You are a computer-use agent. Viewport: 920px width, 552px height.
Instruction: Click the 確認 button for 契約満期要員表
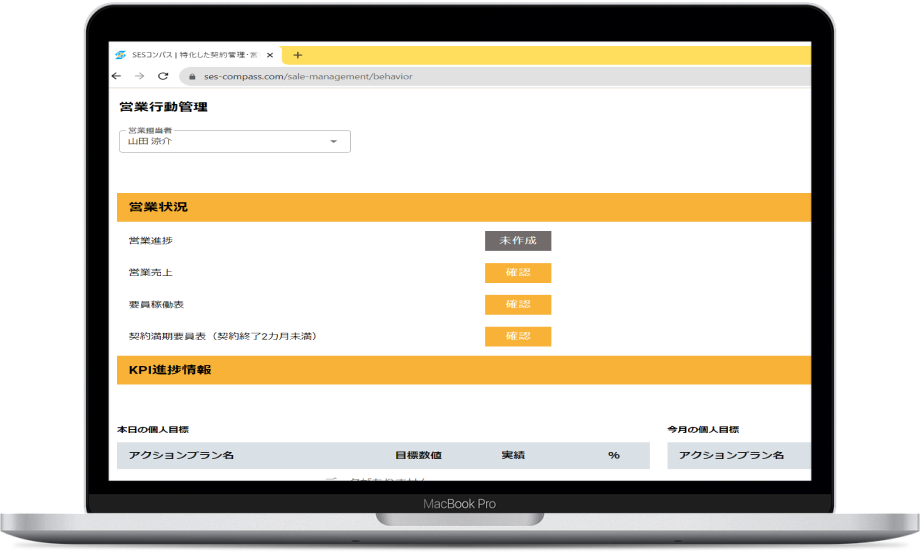coord(518,336)
